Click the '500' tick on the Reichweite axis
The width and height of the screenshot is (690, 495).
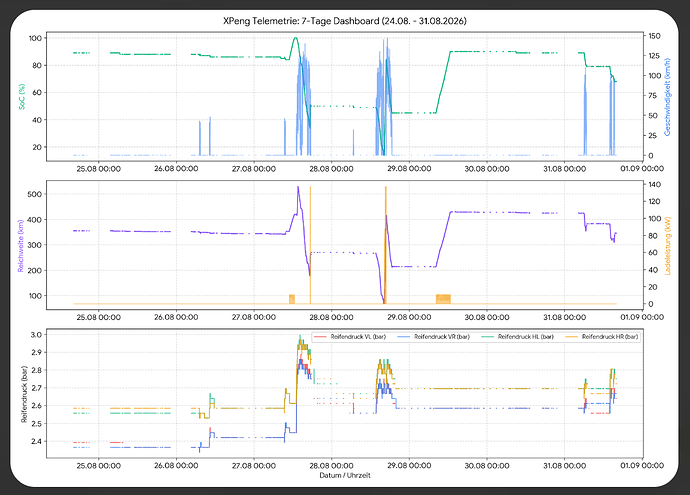coord(35,194)
